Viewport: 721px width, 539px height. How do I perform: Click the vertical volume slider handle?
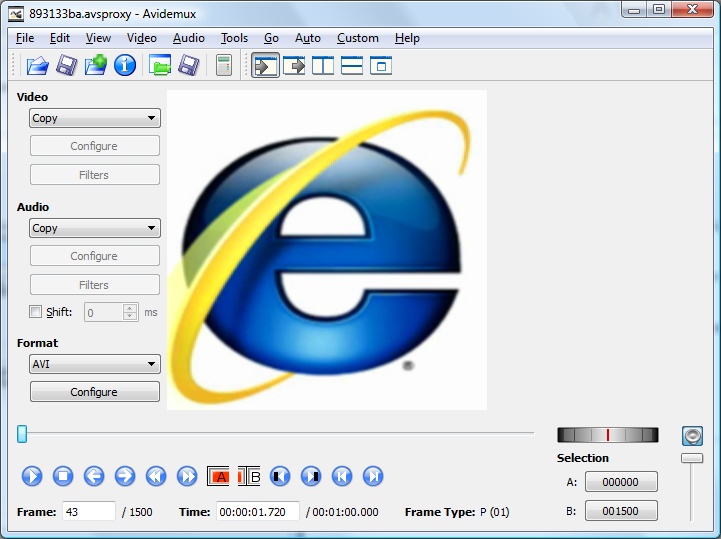click(x=691, y=458)
